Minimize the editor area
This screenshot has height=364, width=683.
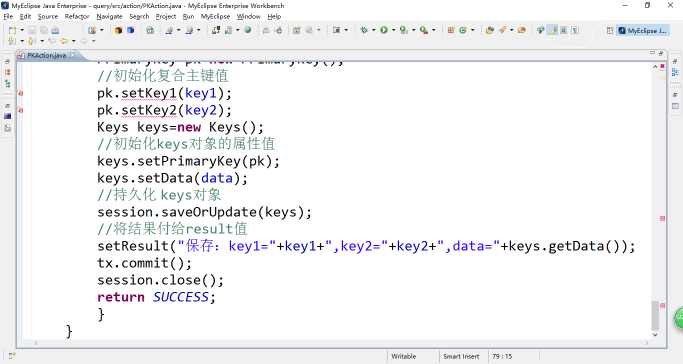coord(653,53)
